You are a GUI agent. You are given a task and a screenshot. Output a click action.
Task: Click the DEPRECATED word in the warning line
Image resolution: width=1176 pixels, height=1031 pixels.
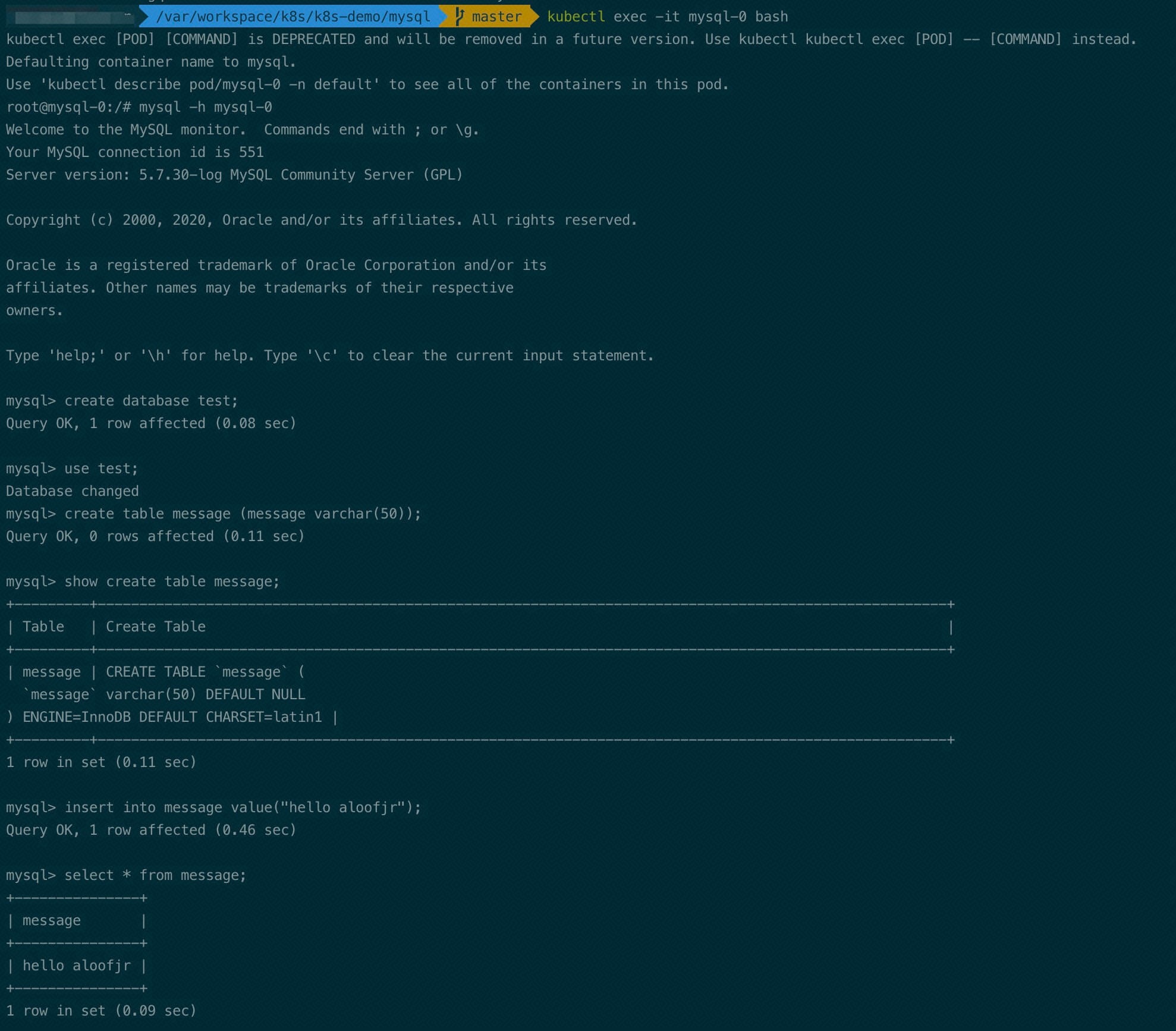click(313, 39)
